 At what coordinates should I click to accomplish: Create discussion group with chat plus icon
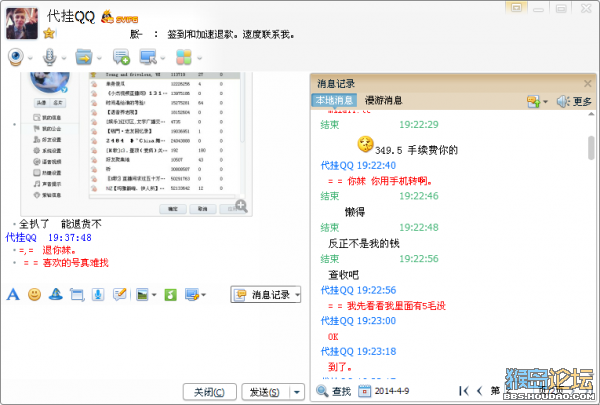121,57
